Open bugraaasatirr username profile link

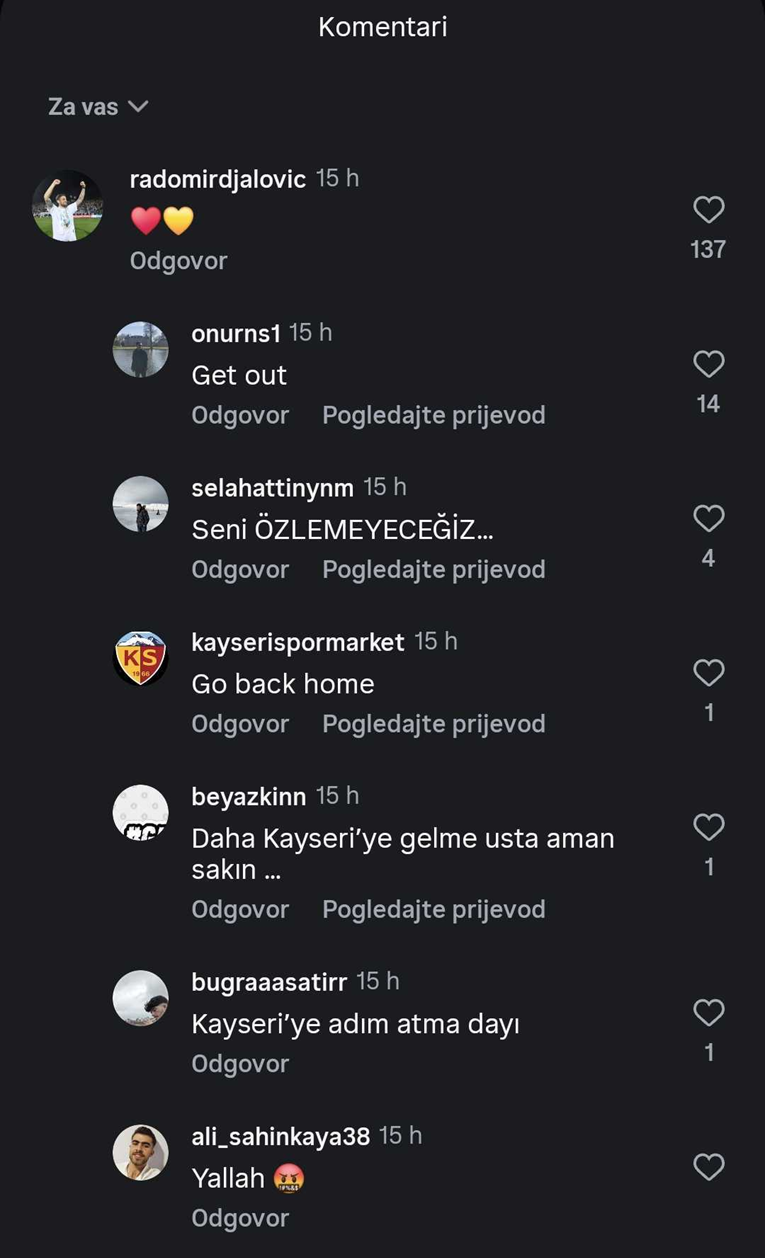[269, 982]
